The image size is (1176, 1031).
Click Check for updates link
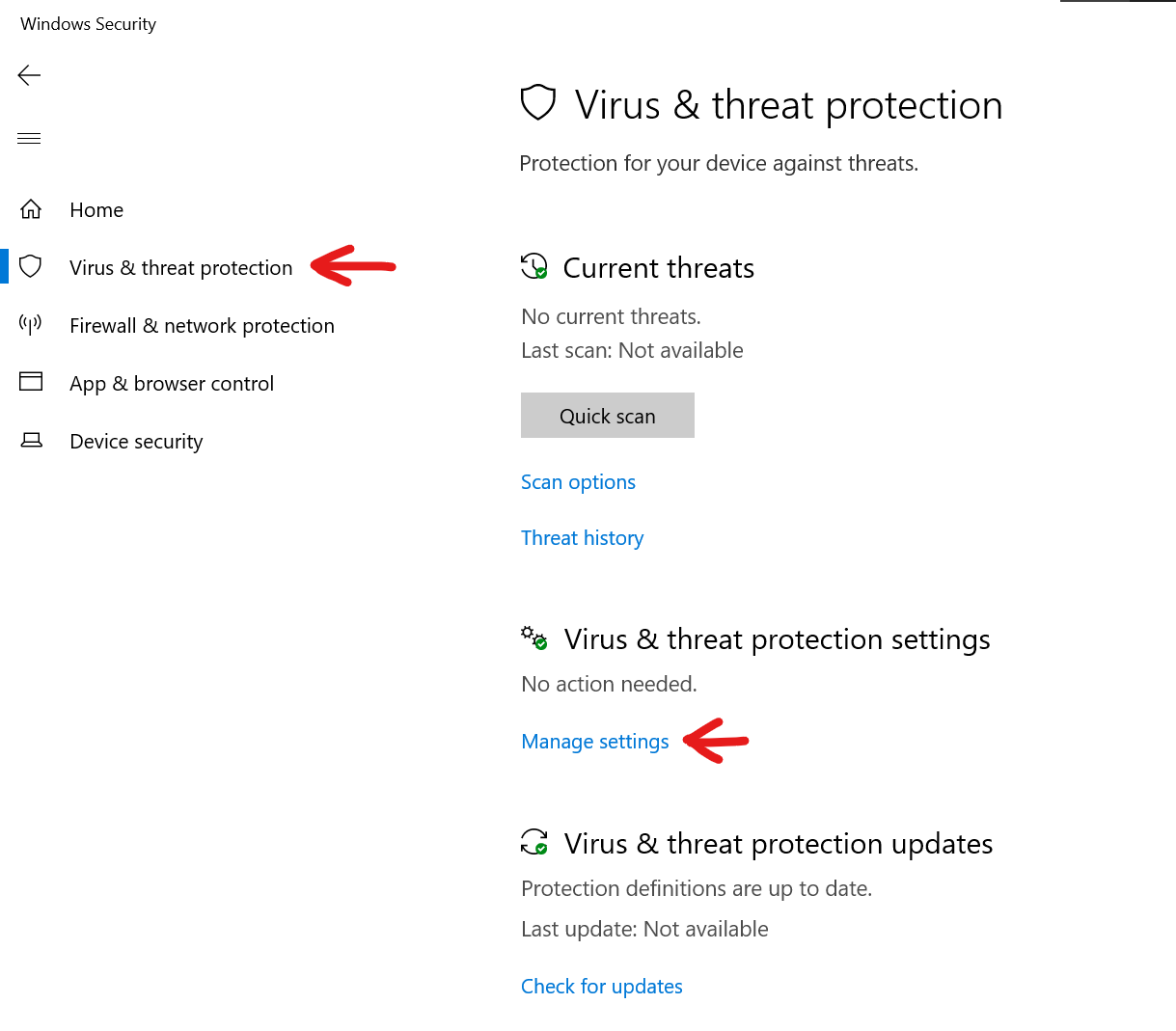(601, 987)
